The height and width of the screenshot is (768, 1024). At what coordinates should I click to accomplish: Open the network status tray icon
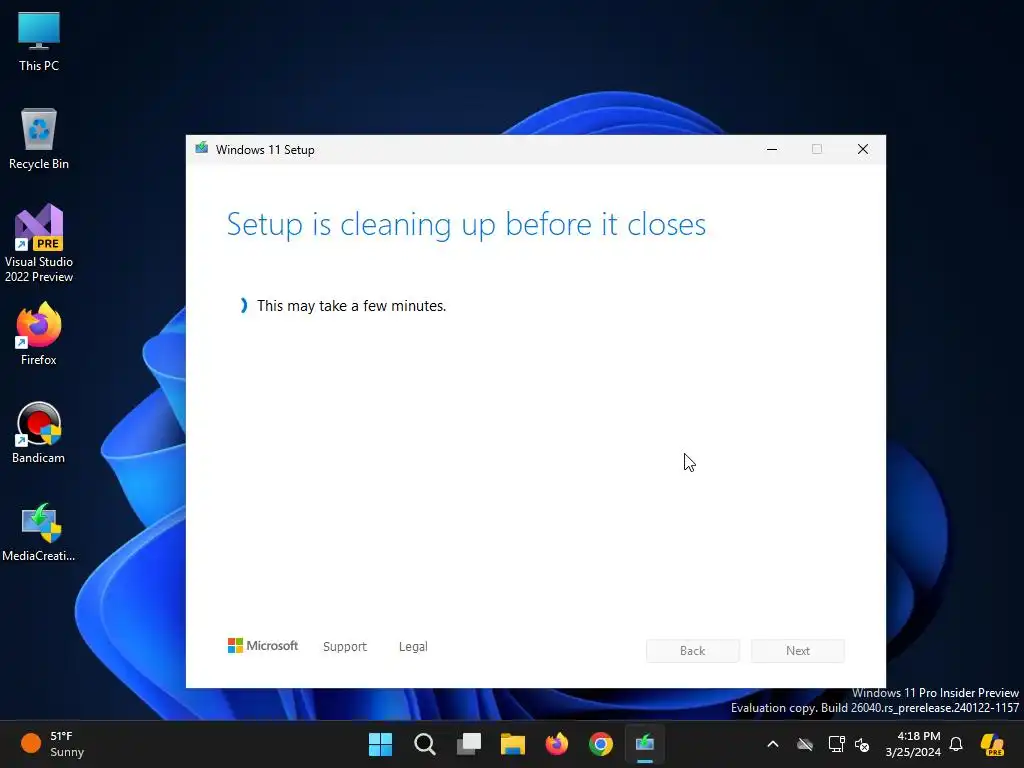click(836, 744)
